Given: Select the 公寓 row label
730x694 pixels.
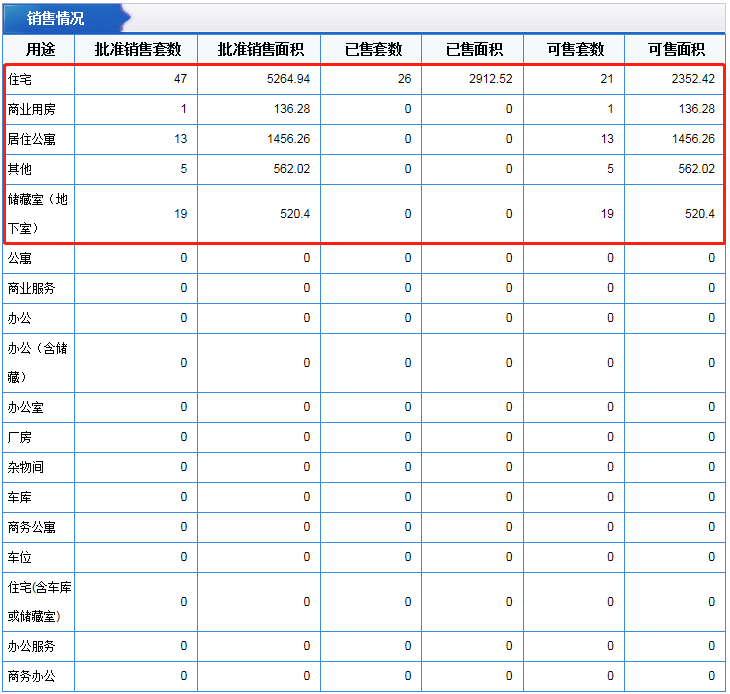Looking at the screenshot, I should (20, 258).
